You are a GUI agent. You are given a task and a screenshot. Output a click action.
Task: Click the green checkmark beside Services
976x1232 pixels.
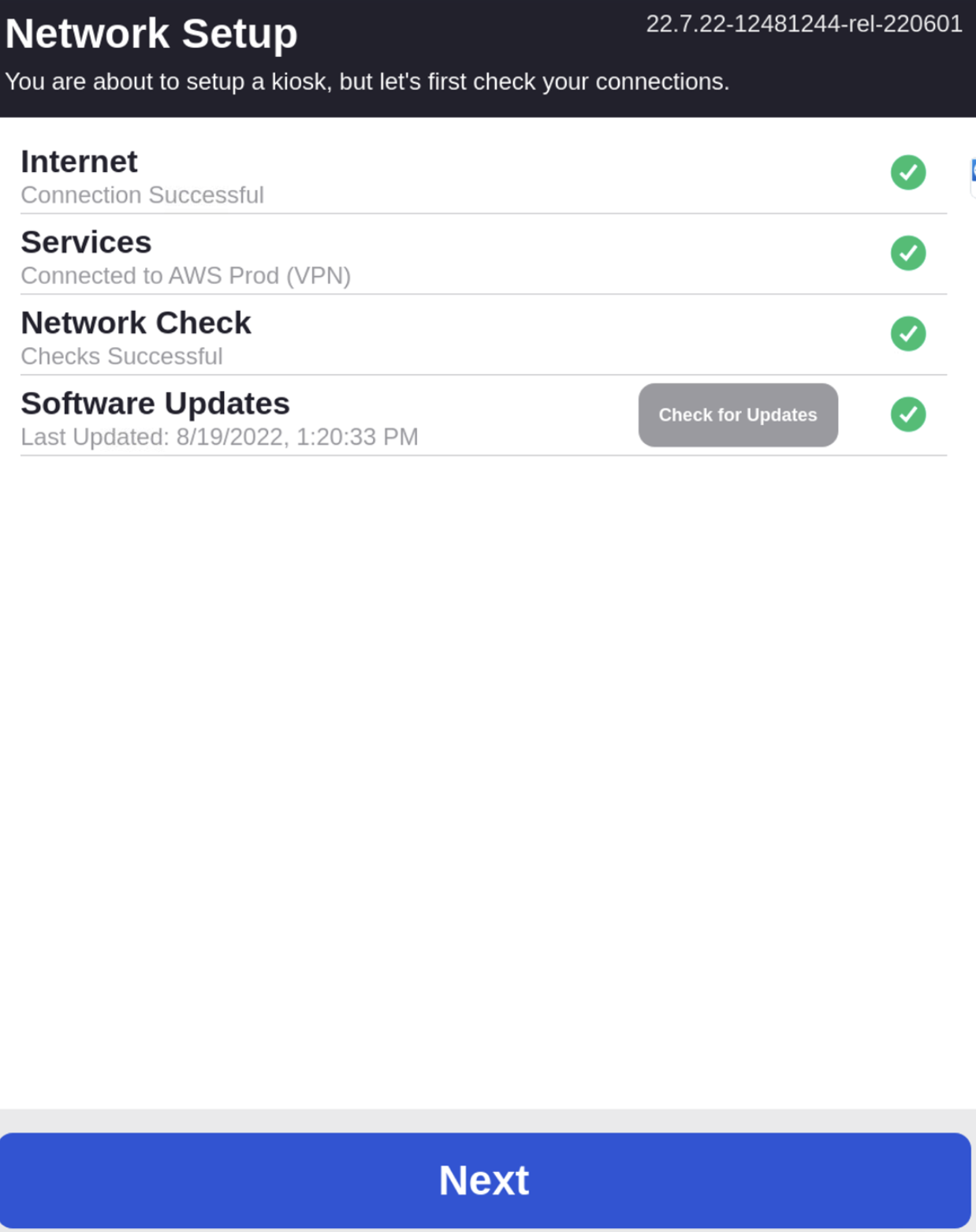[908, 253]
